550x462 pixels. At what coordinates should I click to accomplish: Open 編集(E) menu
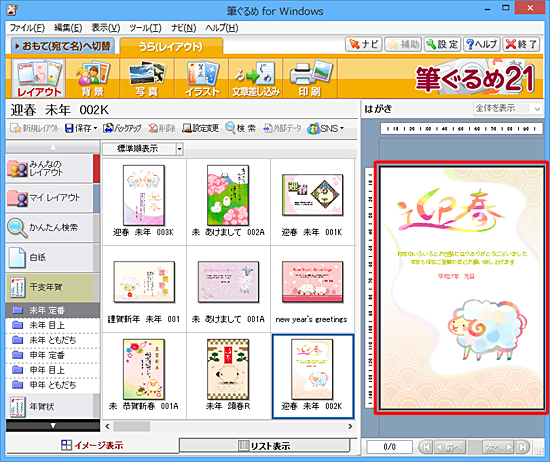tap(68, 28)
